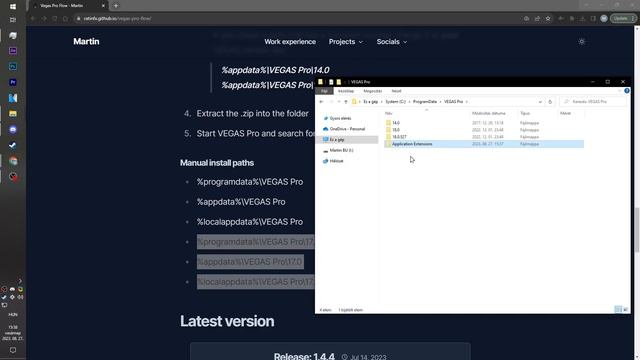This screenshot has height=360, width=640.
Task: Click the browser Update button
Action: pyautogui.click(x=623, y=18)
